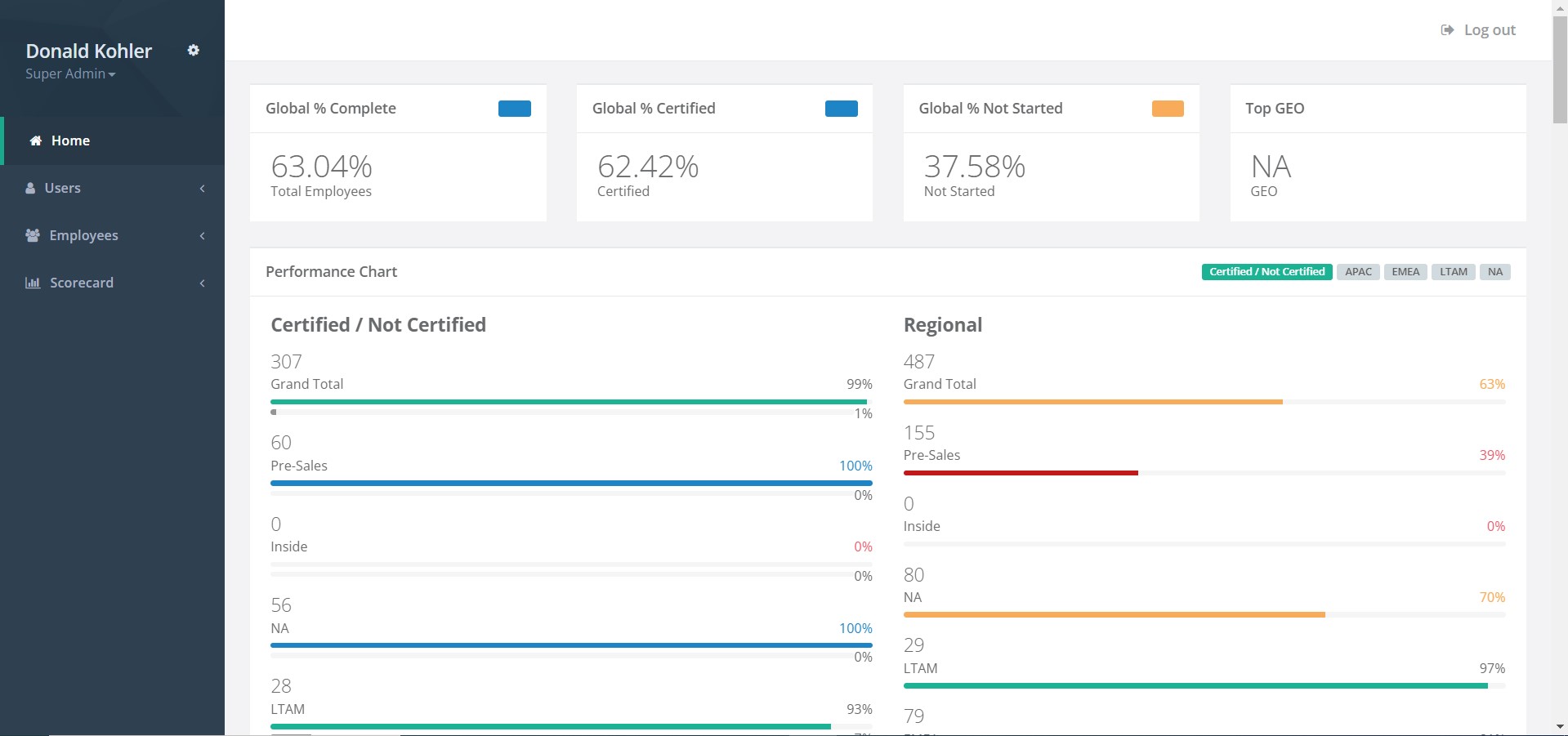Screen dimensions: 1568x736
Task: Click the 155 Regional Pre-Sales count
Action: click(919, 432)
